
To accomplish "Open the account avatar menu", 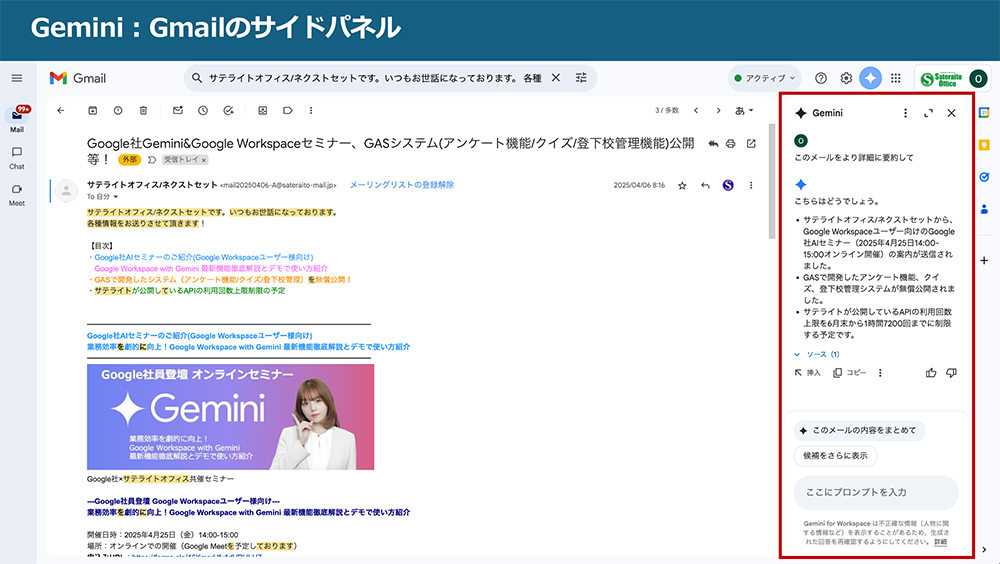I will point(978,78).
